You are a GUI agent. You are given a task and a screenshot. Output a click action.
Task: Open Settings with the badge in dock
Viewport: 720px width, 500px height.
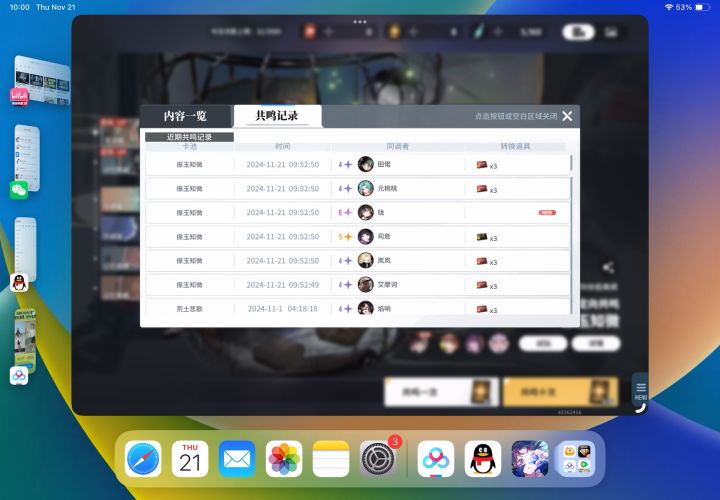tap(378, 459)
